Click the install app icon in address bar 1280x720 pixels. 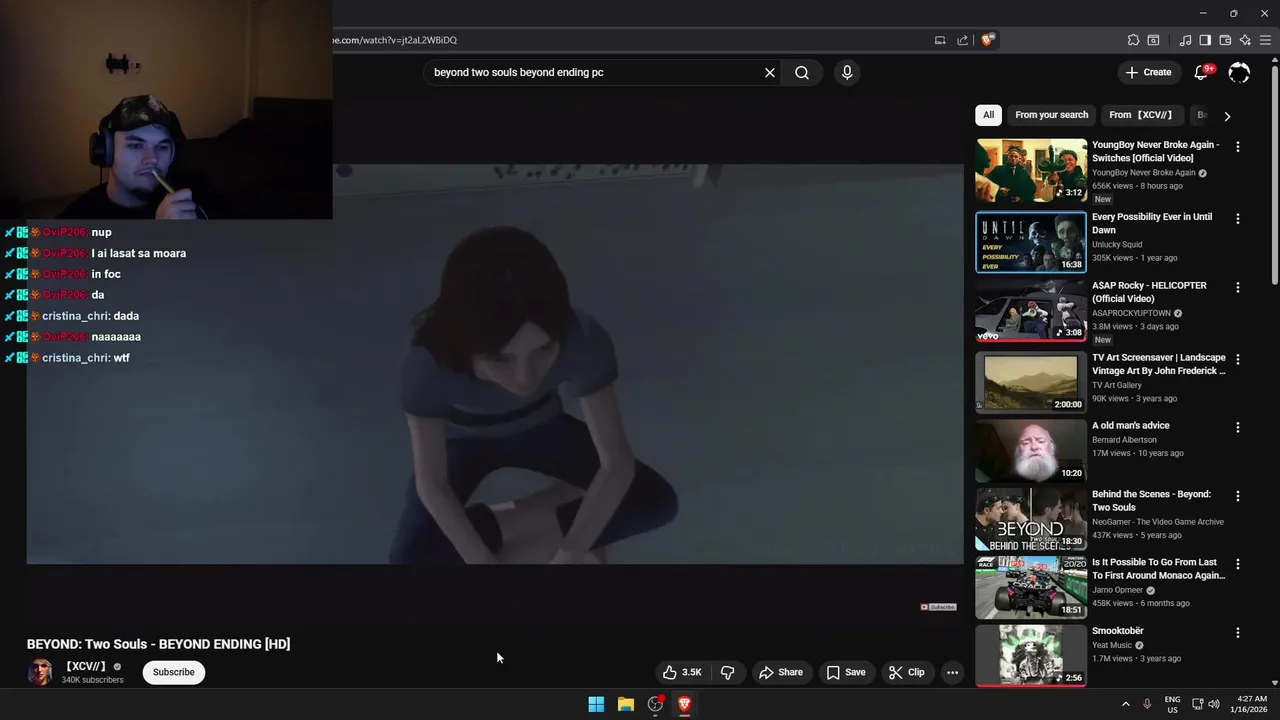tap(940, 40)
